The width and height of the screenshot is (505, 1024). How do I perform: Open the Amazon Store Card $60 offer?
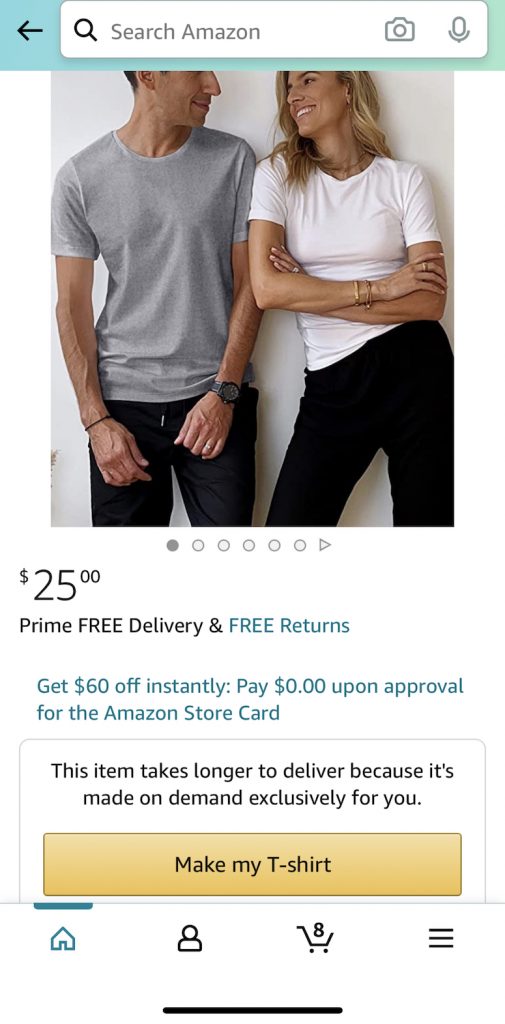(x=250, y=699)
